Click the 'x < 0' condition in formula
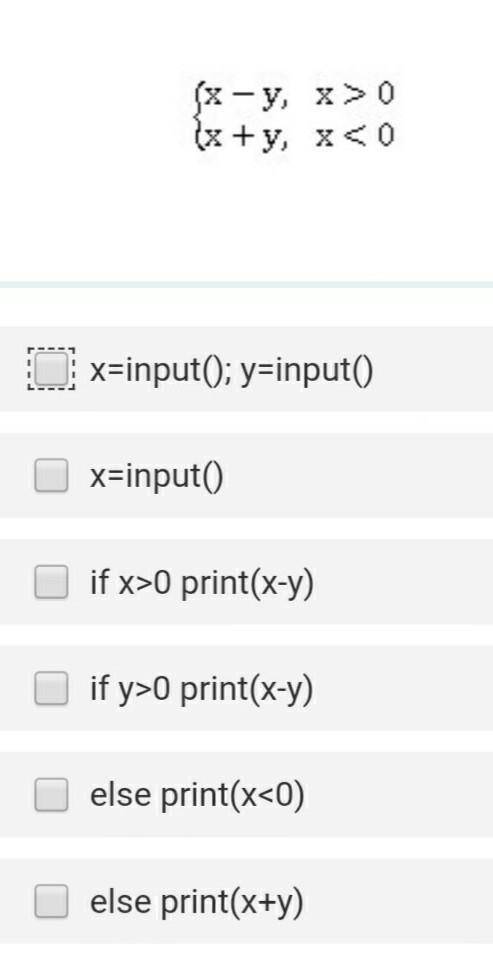The width and height of the screenshot is (493, 959). pos(355,136)
